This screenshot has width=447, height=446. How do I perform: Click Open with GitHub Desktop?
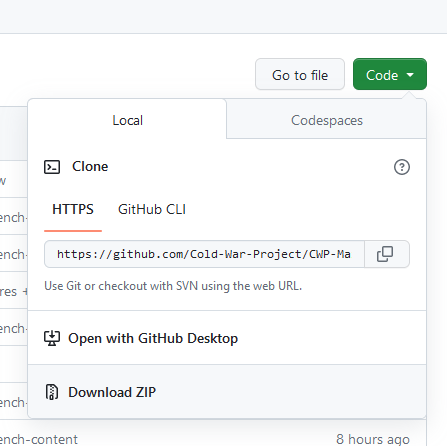coord(227,338)
